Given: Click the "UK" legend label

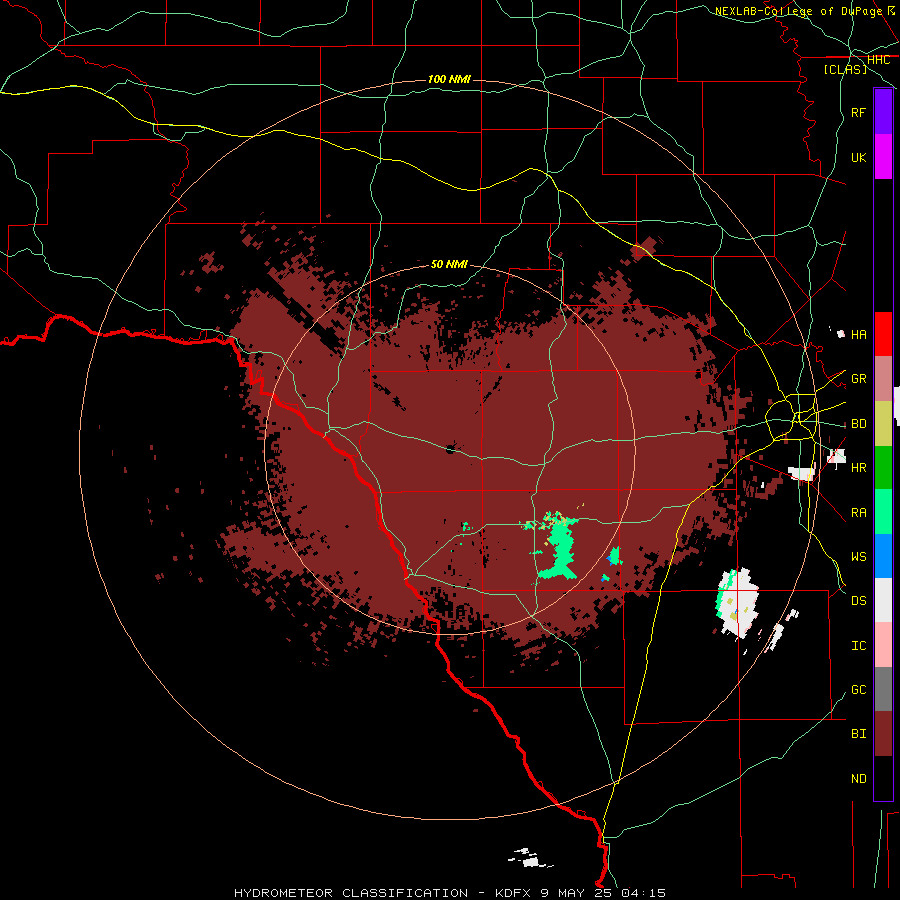Looking at the screenshot, I should point(858,157).
